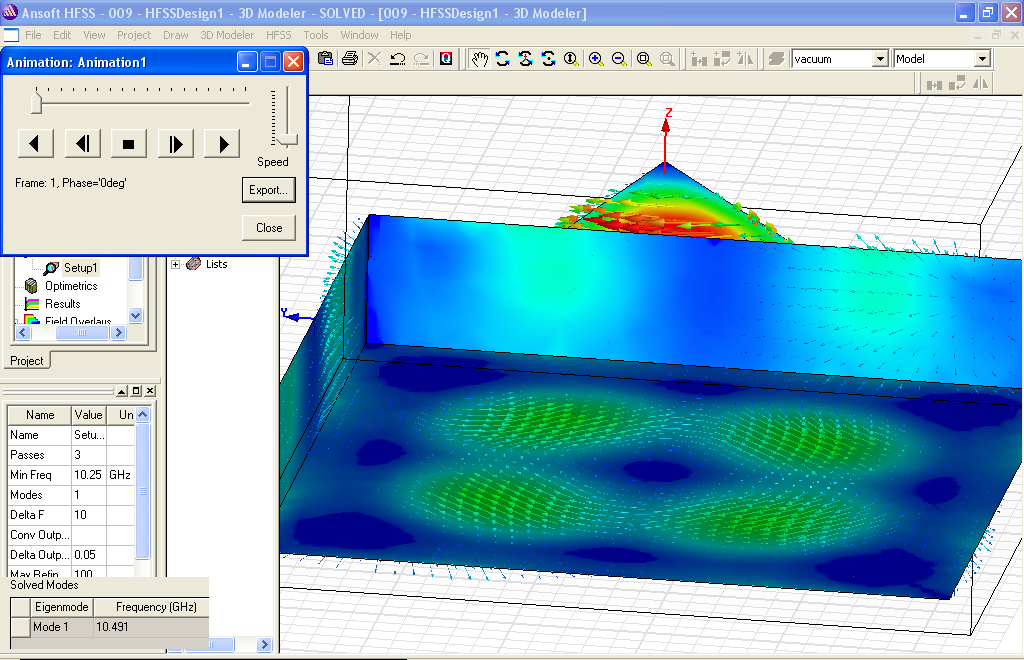Click the greyed Fit Selection magnifier
The image size is (1024, 660).
point(667,59)
